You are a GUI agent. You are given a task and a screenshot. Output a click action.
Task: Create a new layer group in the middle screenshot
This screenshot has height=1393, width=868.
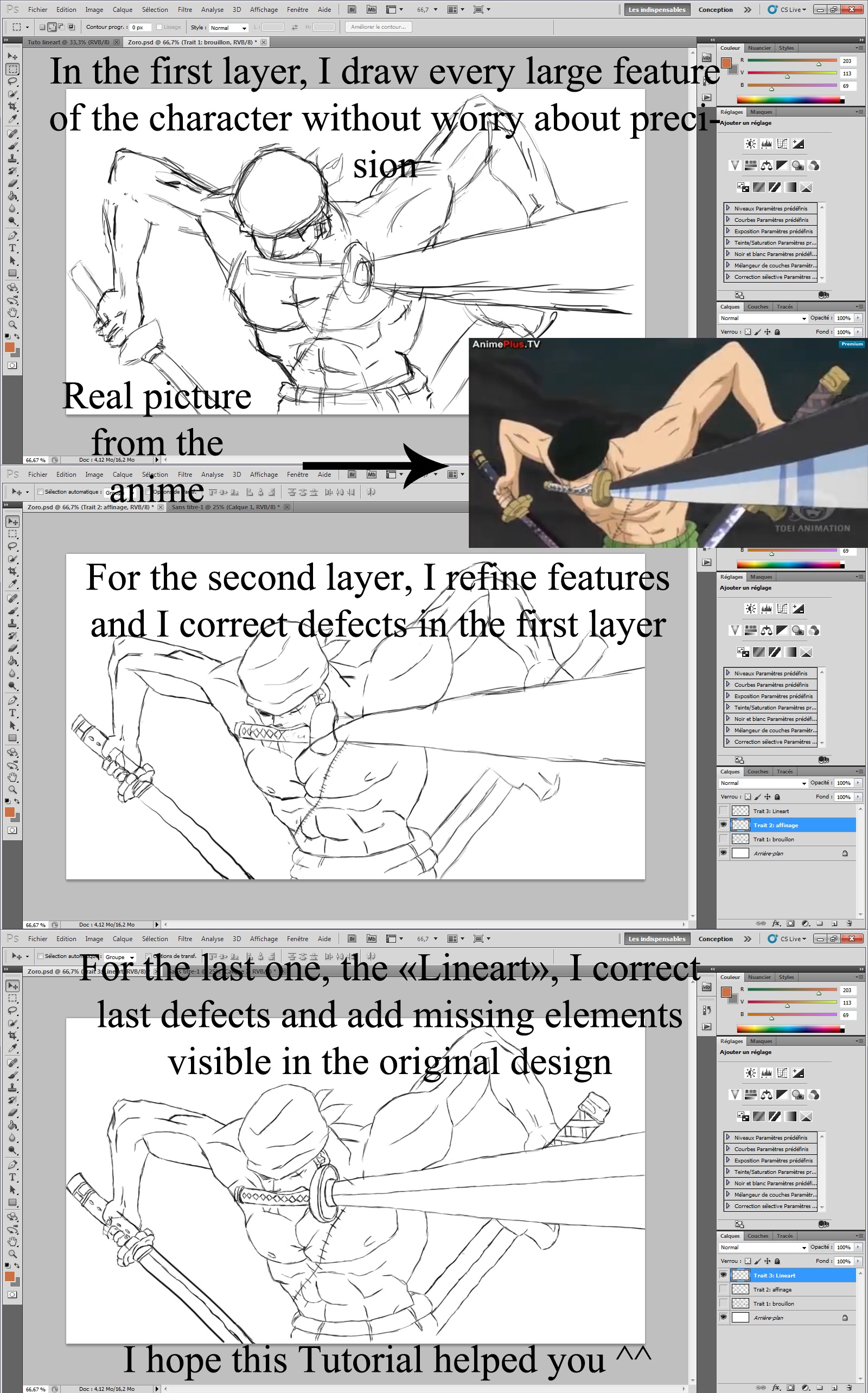[820, 923]
